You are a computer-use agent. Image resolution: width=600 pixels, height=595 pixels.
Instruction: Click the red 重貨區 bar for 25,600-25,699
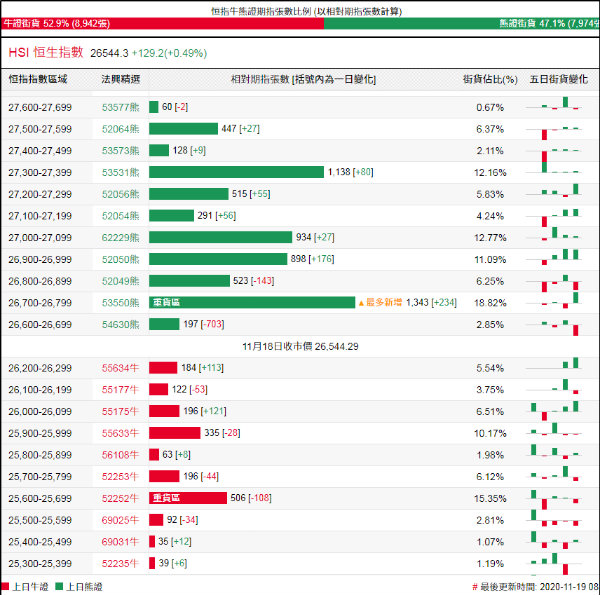click(x=188, y=498)
